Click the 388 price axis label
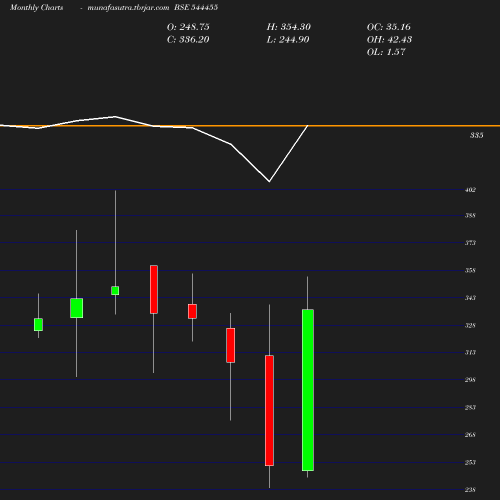The width and height of the screenshot is (500, 500). coord(470,215)
